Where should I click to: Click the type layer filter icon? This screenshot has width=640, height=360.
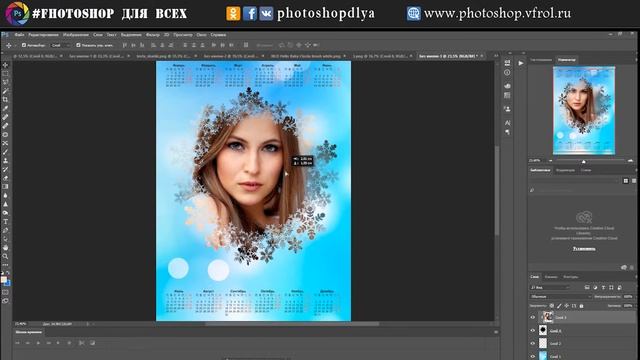[x=603, y=287]
